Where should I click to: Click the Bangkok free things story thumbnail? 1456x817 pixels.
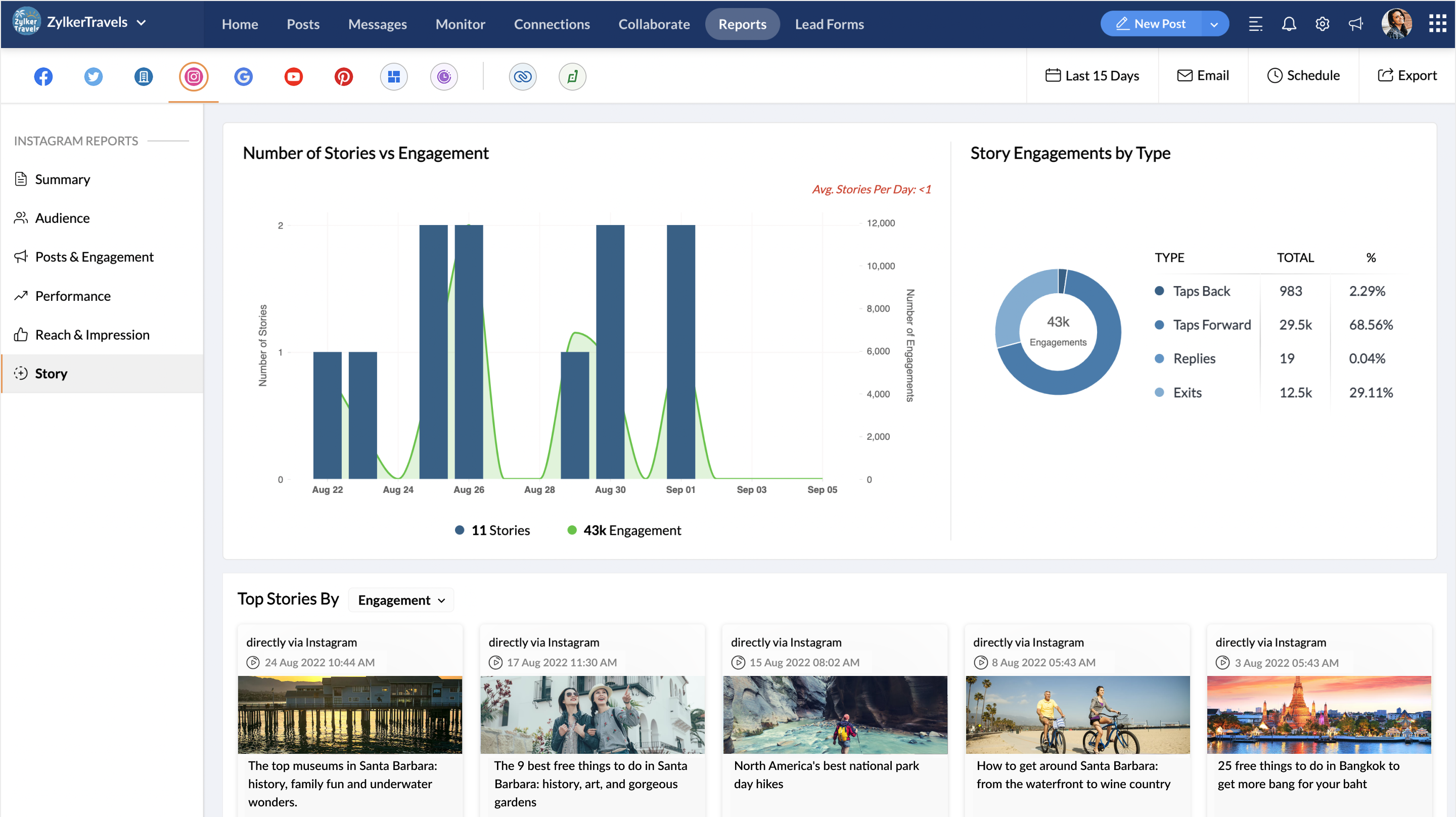[x=1319, y=714]
